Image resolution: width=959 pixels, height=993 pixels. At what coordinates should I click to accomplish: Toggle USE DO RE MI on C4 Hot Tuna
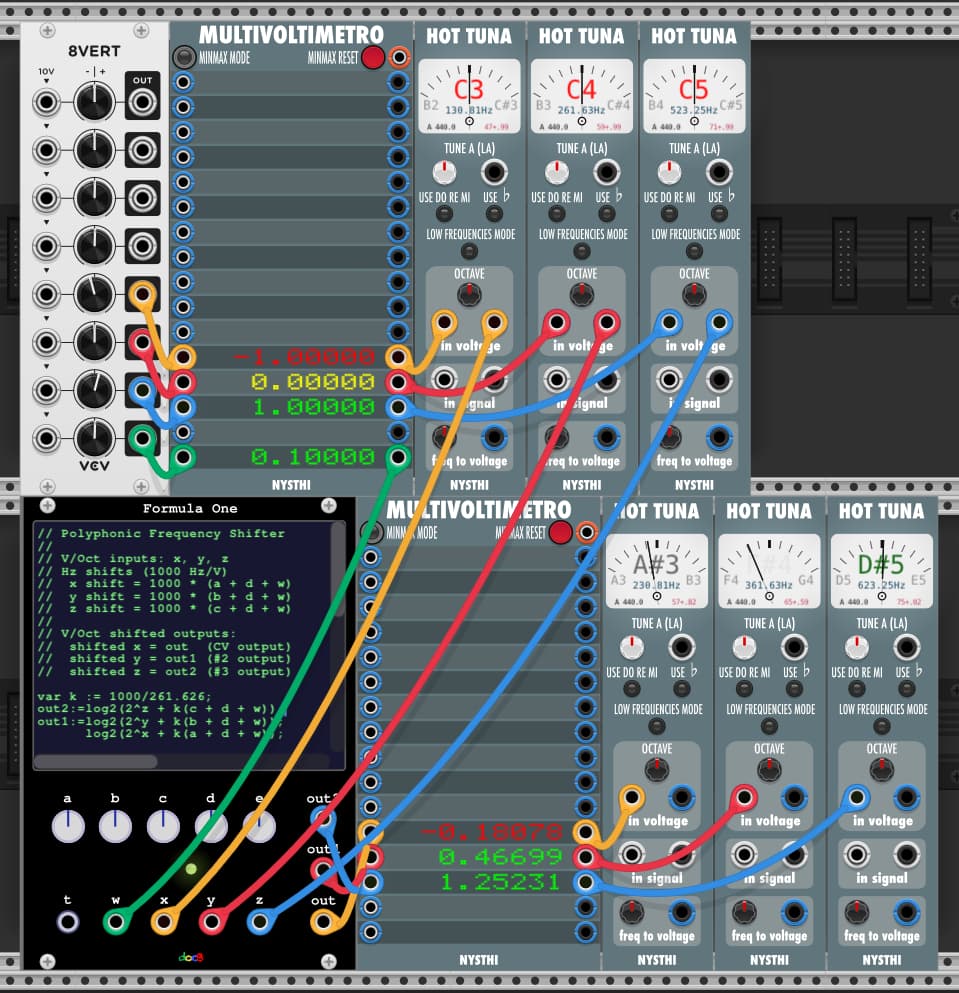tap(557, 213)
